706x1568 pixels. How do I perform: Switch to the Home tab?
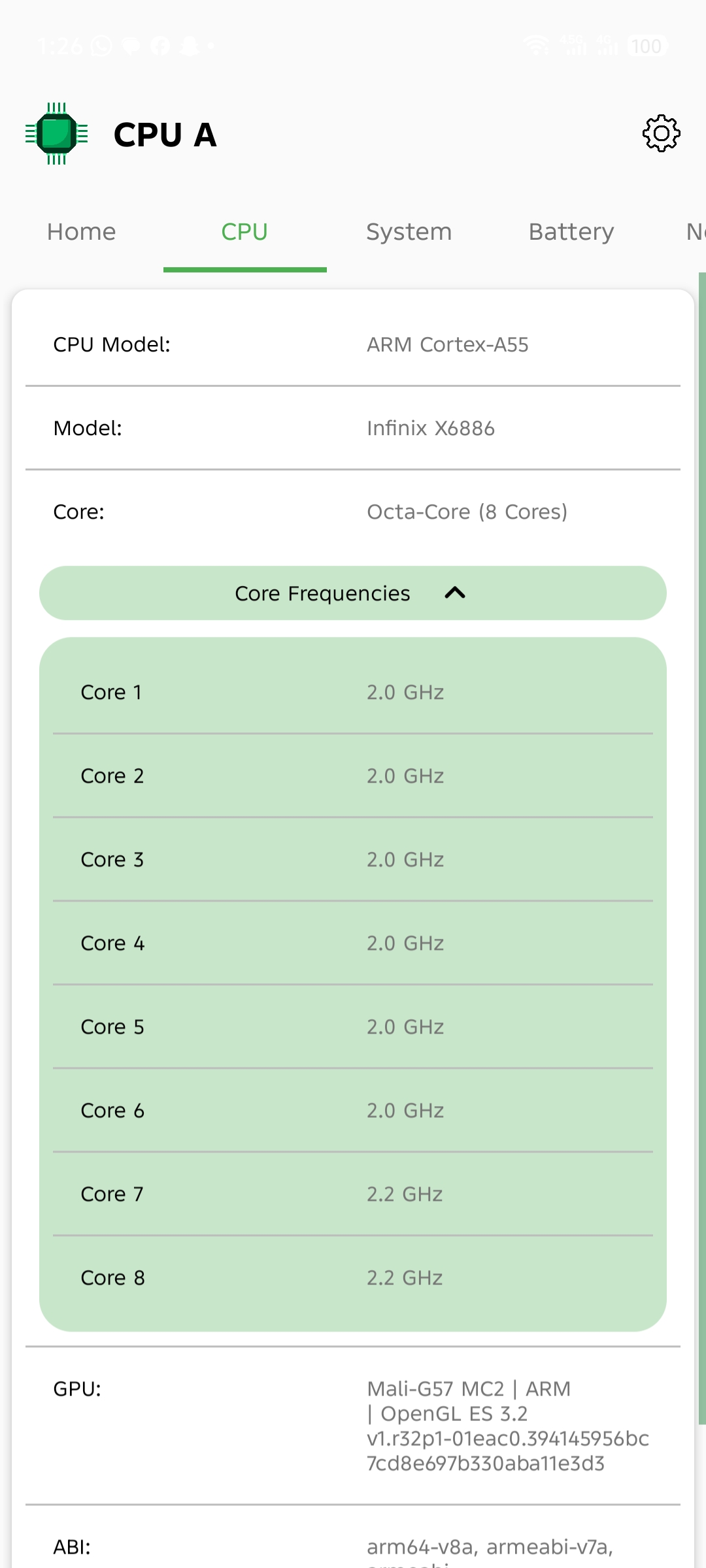(x=81, y=232)
